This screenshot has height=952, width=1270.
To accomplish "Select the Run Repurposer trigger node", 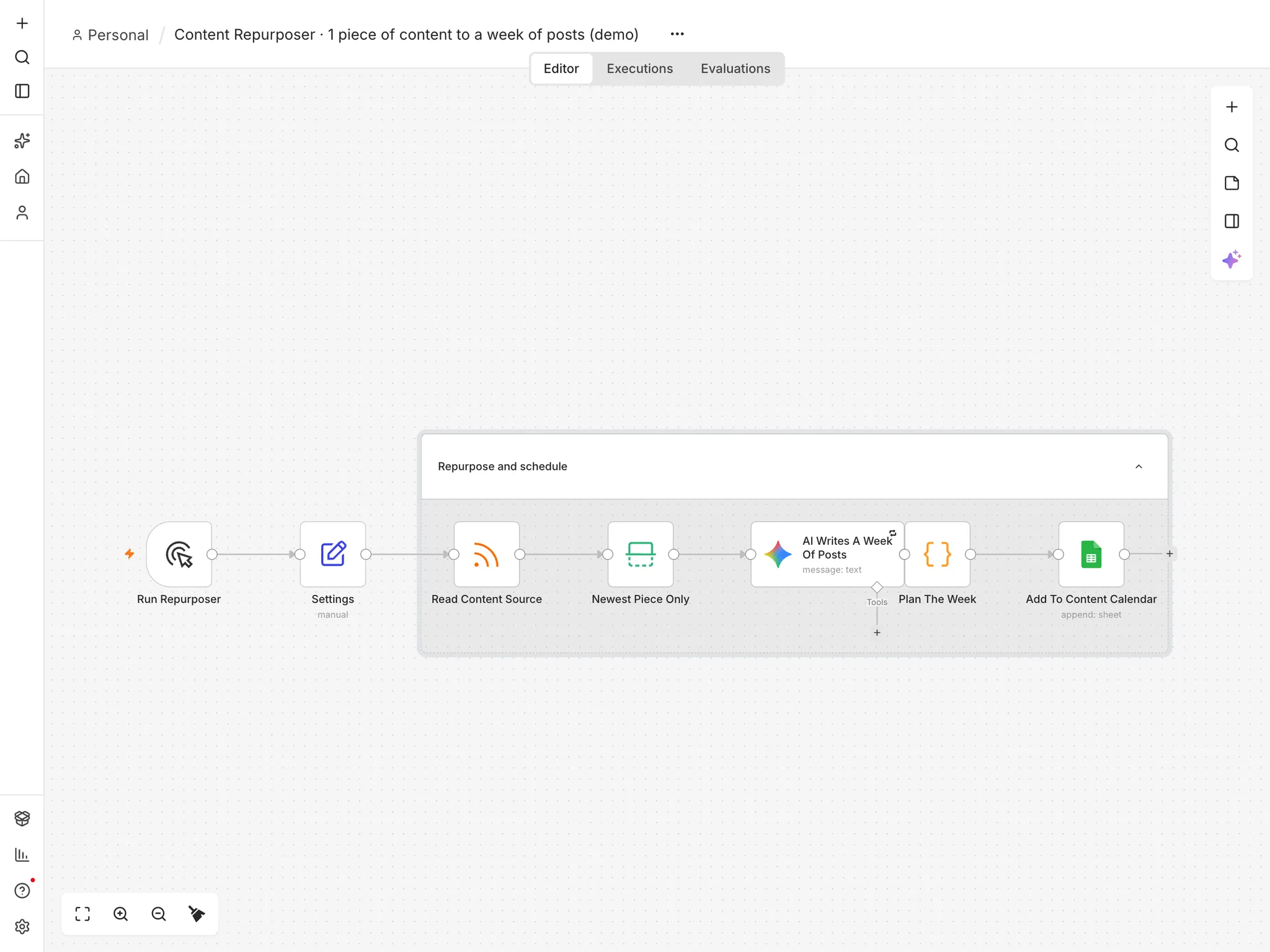I will tap(179, 554).
